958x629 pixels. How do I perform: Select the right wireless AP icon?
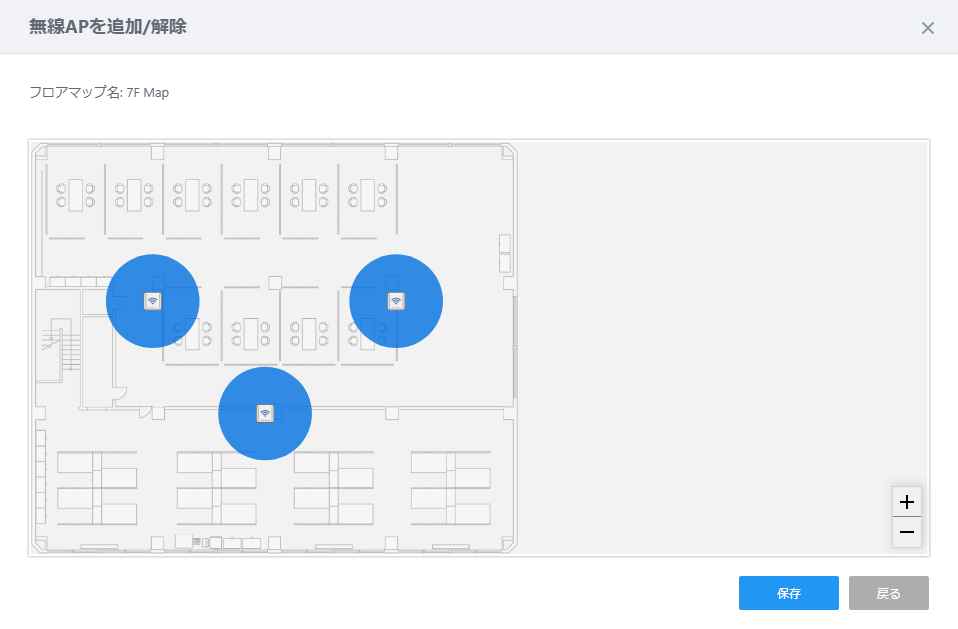coord(396,301)
